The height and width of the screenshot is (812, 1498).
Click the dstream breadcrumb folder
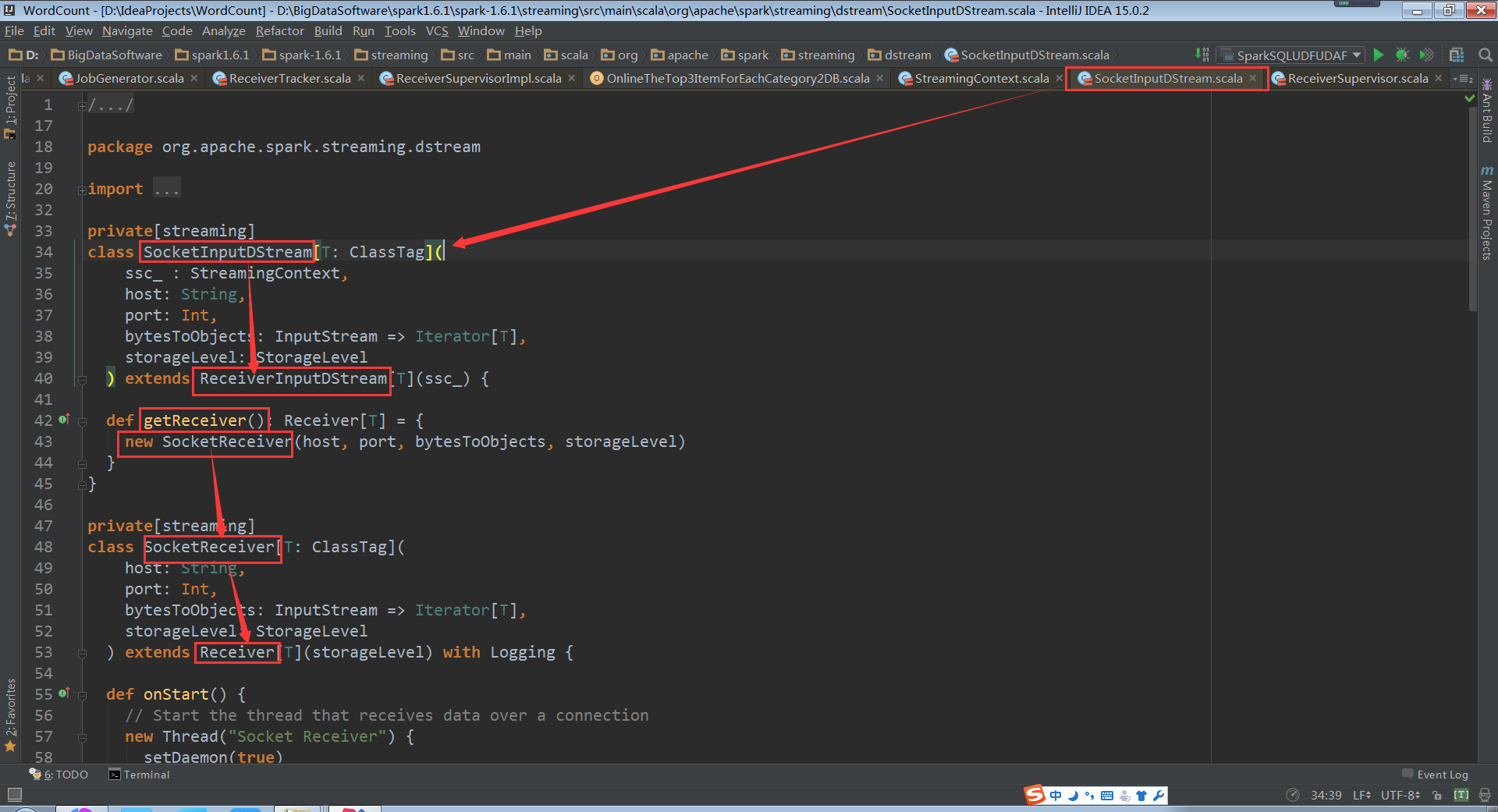pos(900,55)
